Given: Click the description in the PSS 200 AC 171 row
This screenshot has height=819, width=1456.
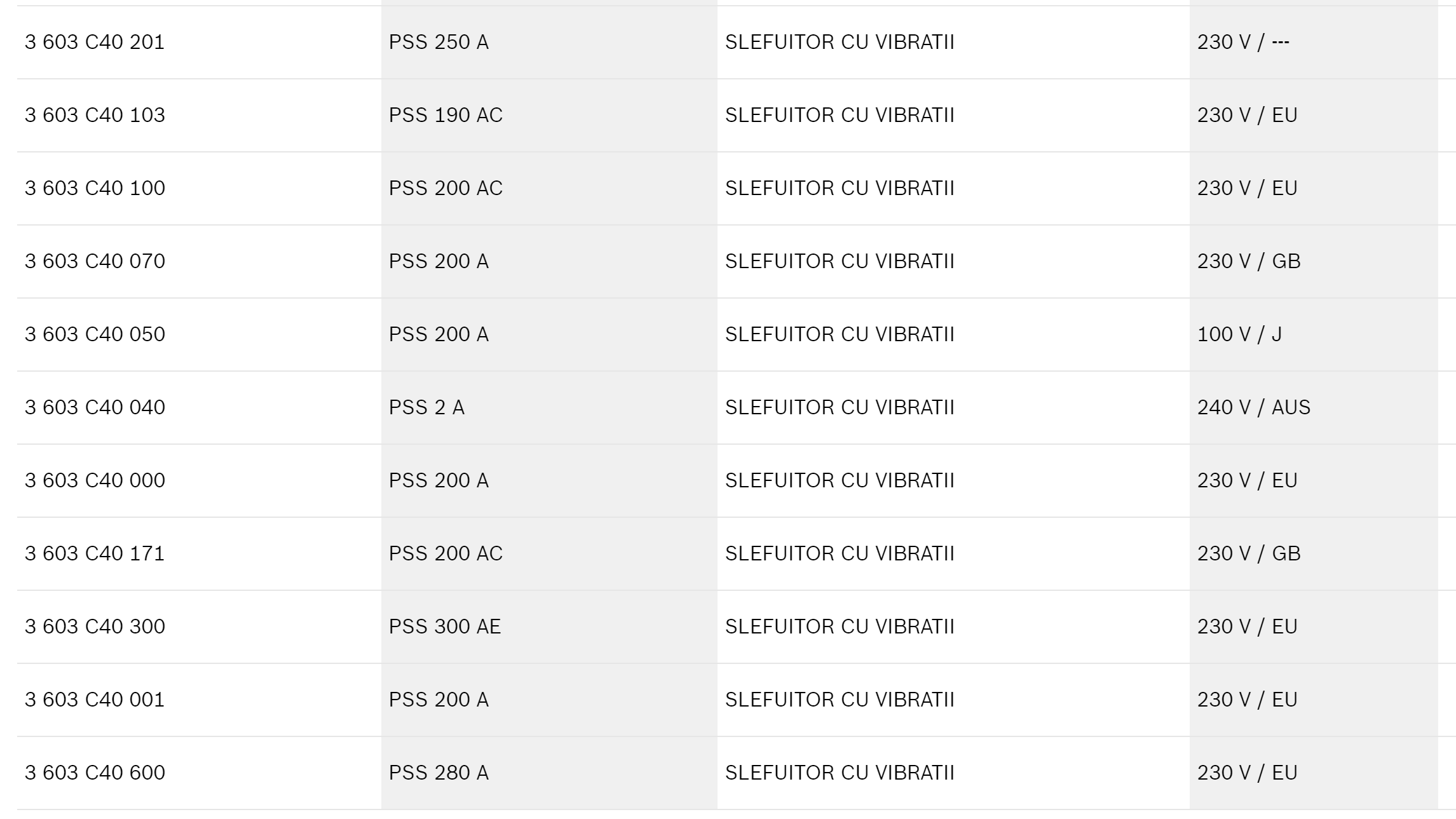Looking at the screenshot, I should point(840,553).
